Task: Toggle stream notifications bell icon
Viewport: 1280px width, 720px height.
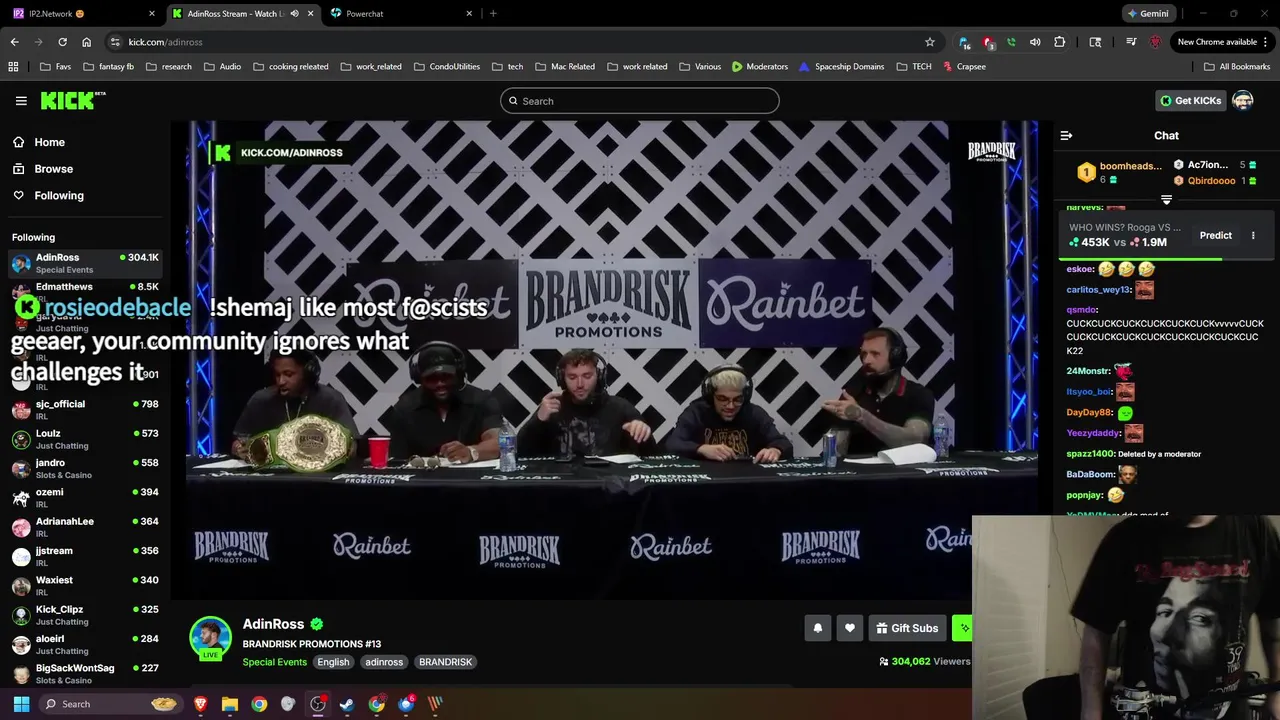Action: tap(817, 628)
